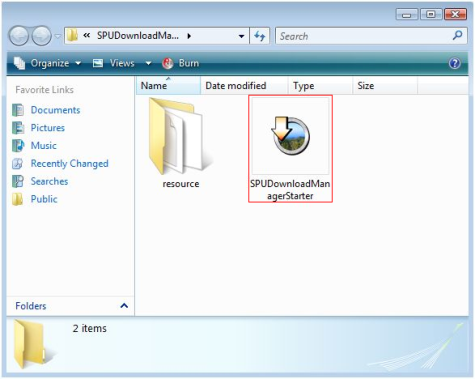Maximize the Explorer window
The image size is (475, 379).
click(431, 14)
